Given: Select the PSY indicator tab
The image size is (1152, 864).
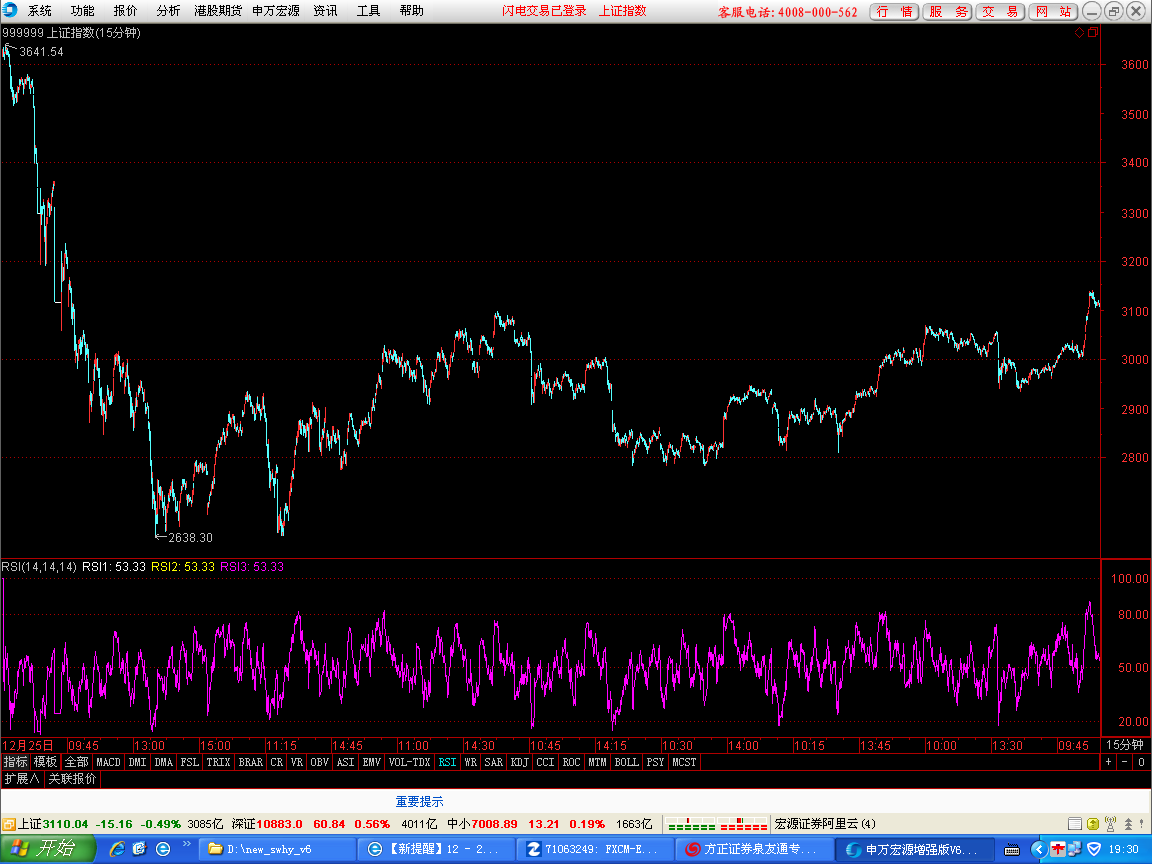Looking at the screenshot, I should pos(655,762).
